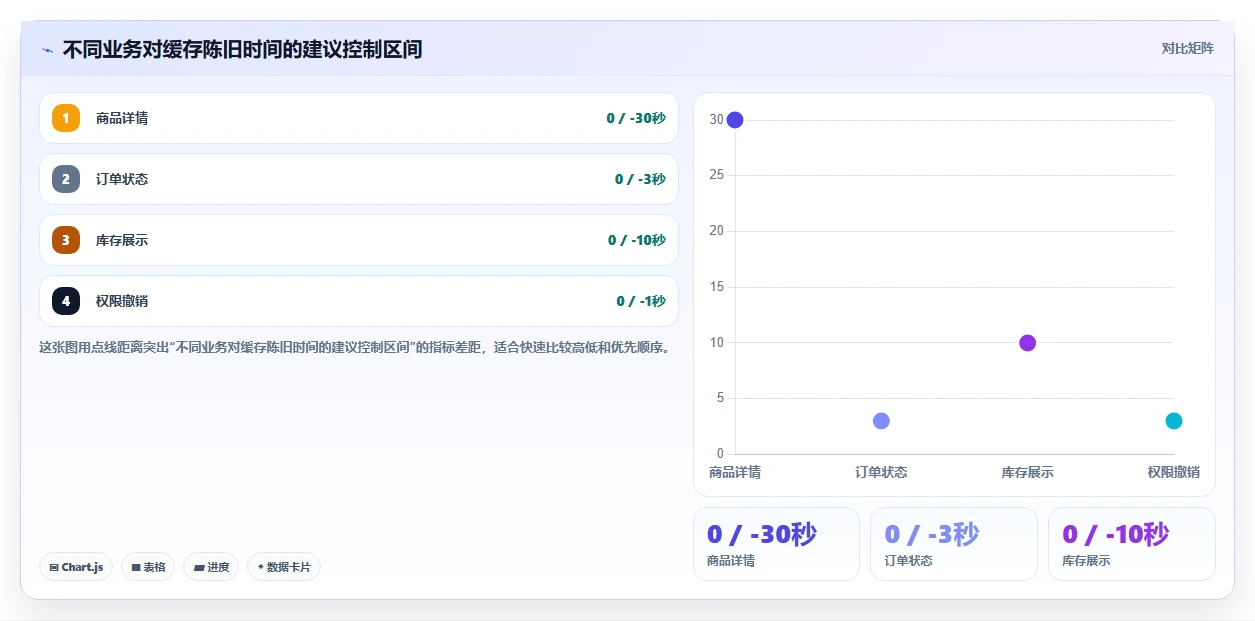Click the 数据卡片 tag chip
Image resolution: width=1255 pixels, height=621 pixels.
pyautogui.click(x=284, y=567)
